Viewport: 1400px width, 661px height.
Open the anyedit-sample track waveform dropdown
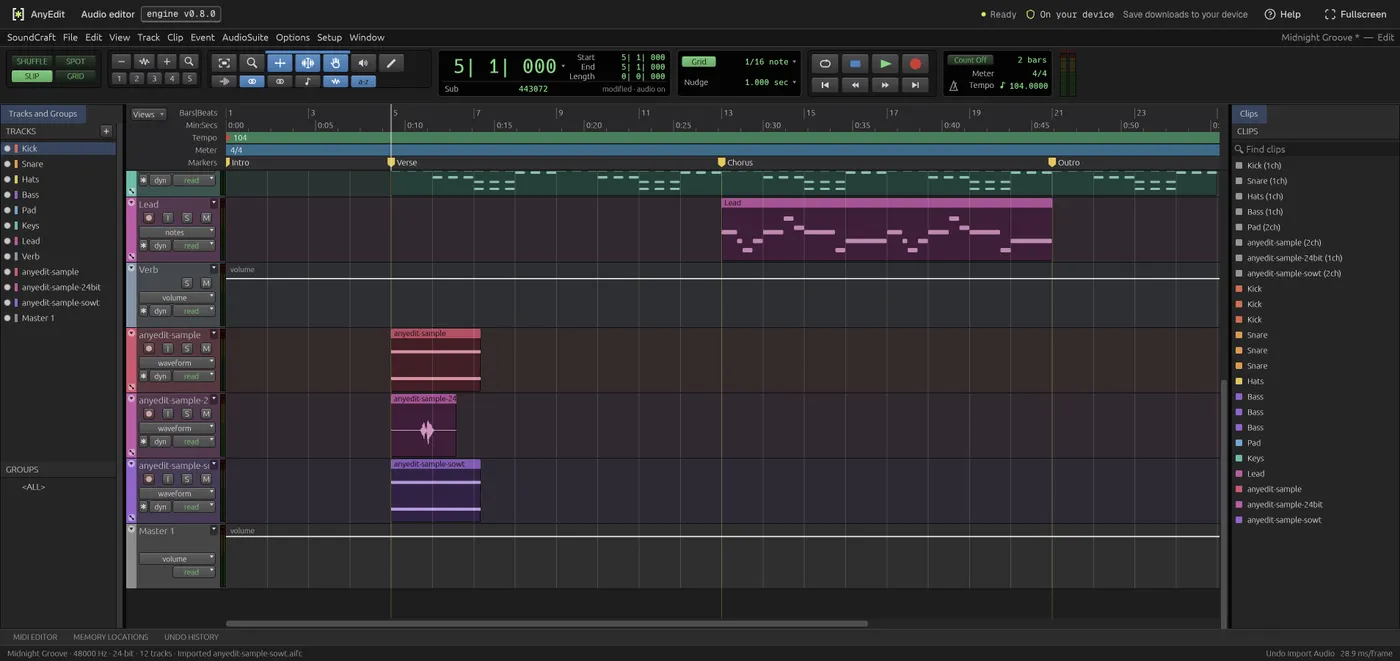[177, 363]
